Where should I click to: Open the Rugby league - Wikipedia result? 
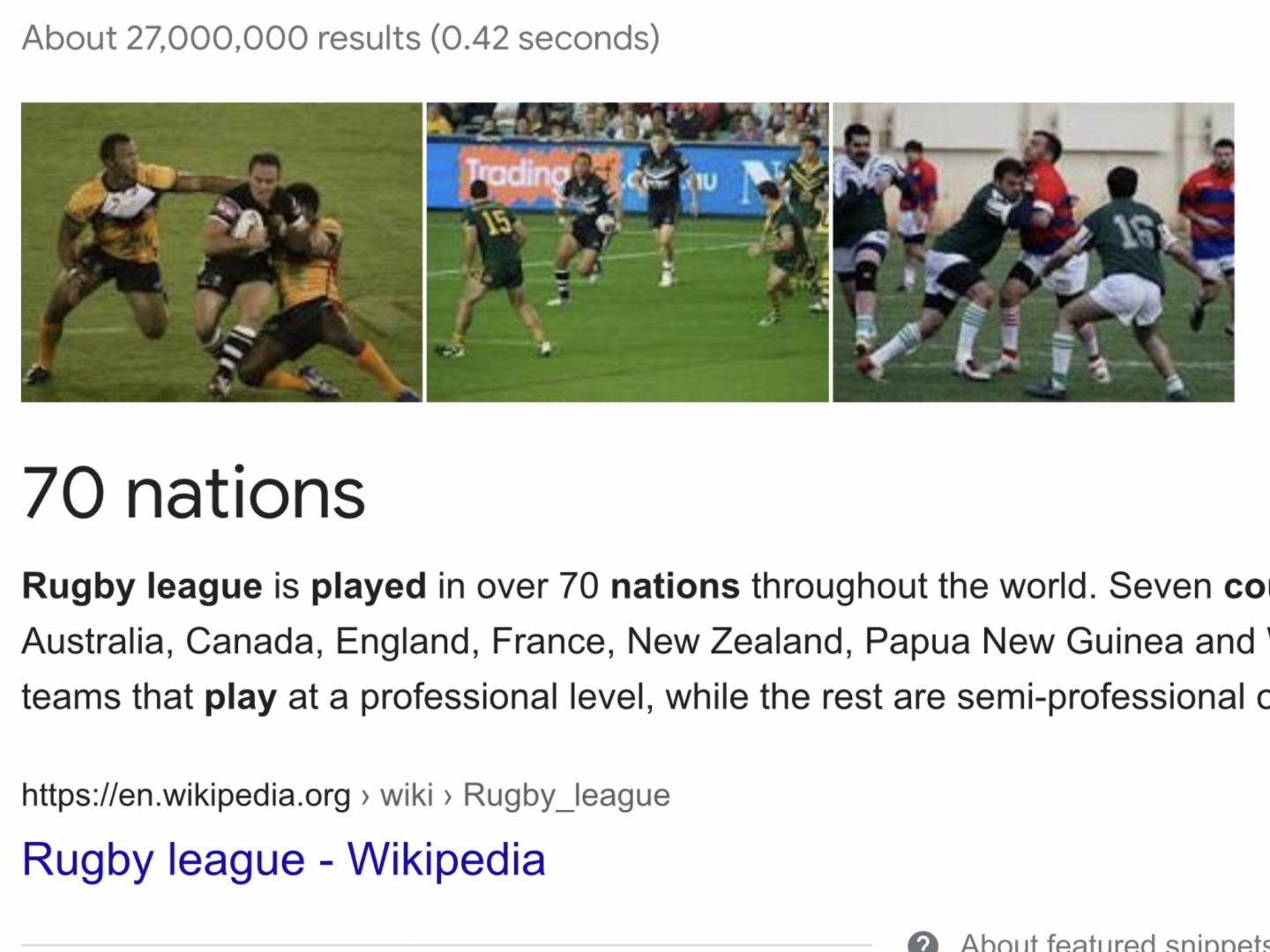[x=283, y=859]
